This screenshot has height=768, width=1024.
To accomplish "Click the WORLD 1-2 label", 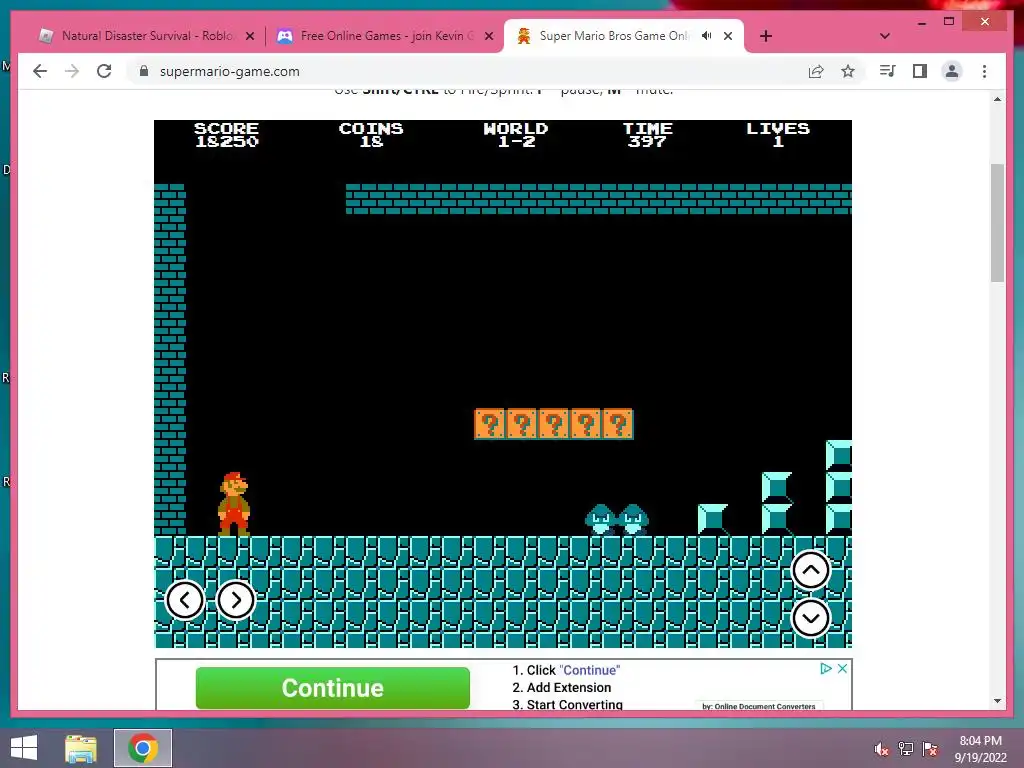I will point(516,135).
